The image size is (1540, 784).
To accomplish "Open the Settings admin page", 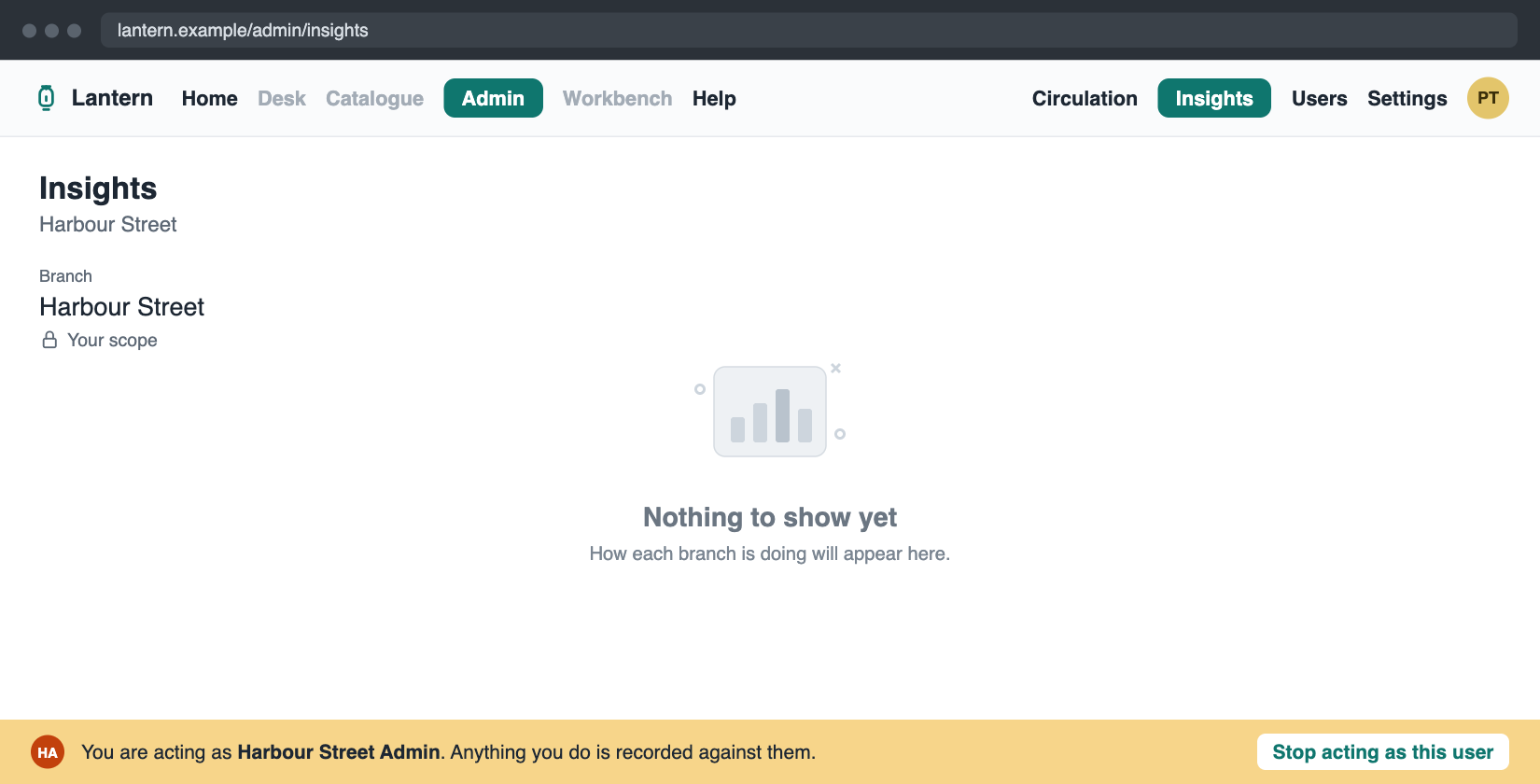I will pyautogui.click(x=1407, y=98).
